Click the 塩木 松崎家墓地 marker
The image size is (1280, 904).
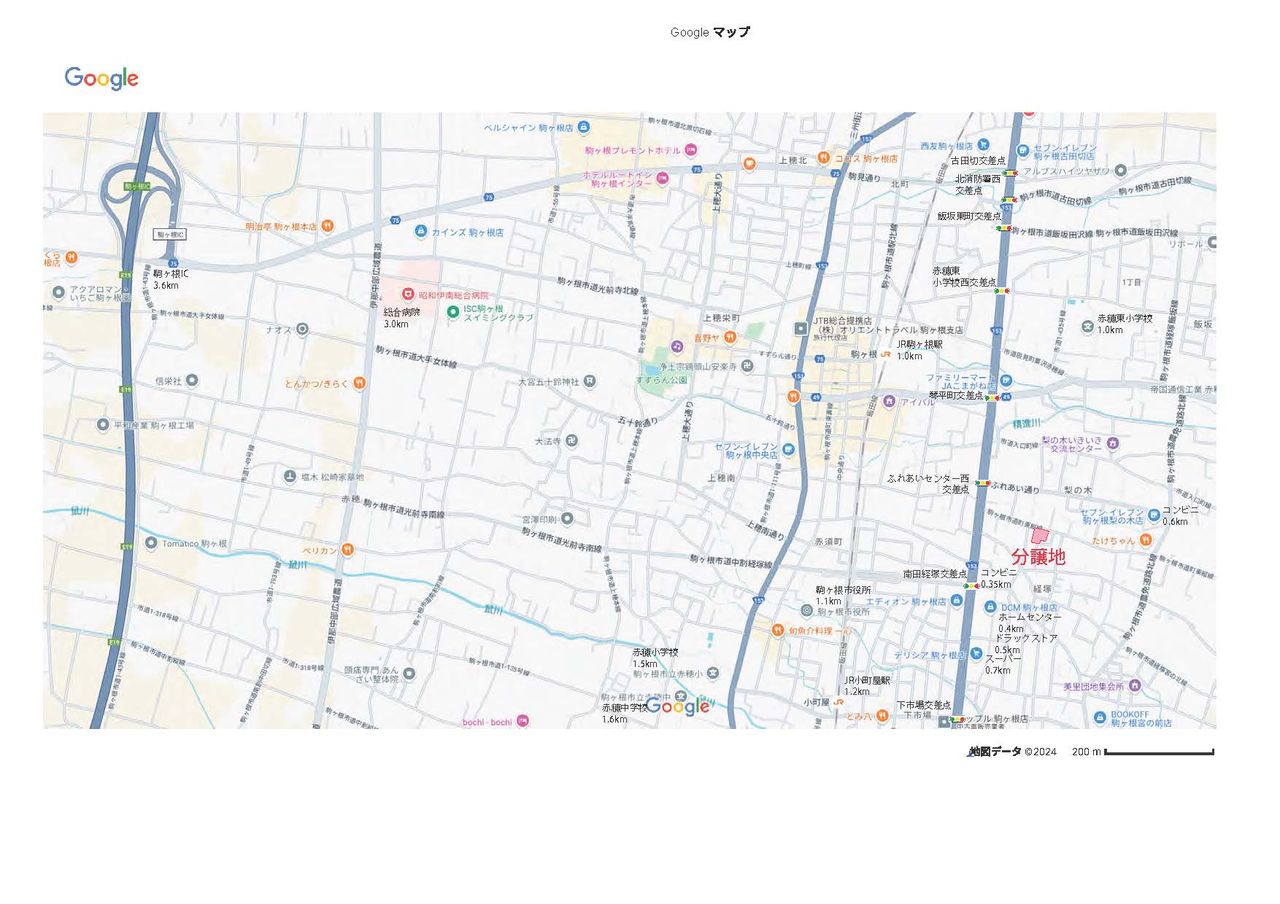point(290,477)
